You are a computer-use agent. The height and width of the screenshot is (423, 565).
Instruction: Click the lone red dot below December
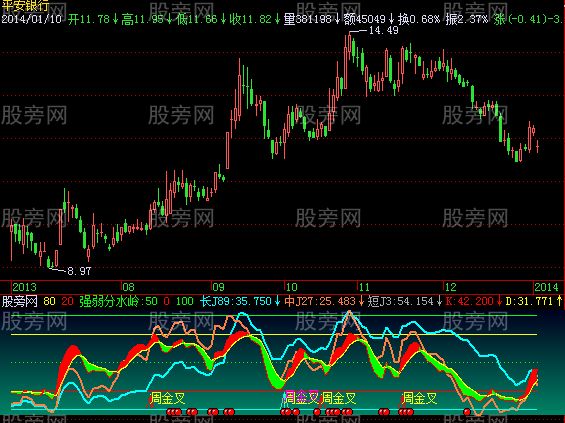click(467, 411)
